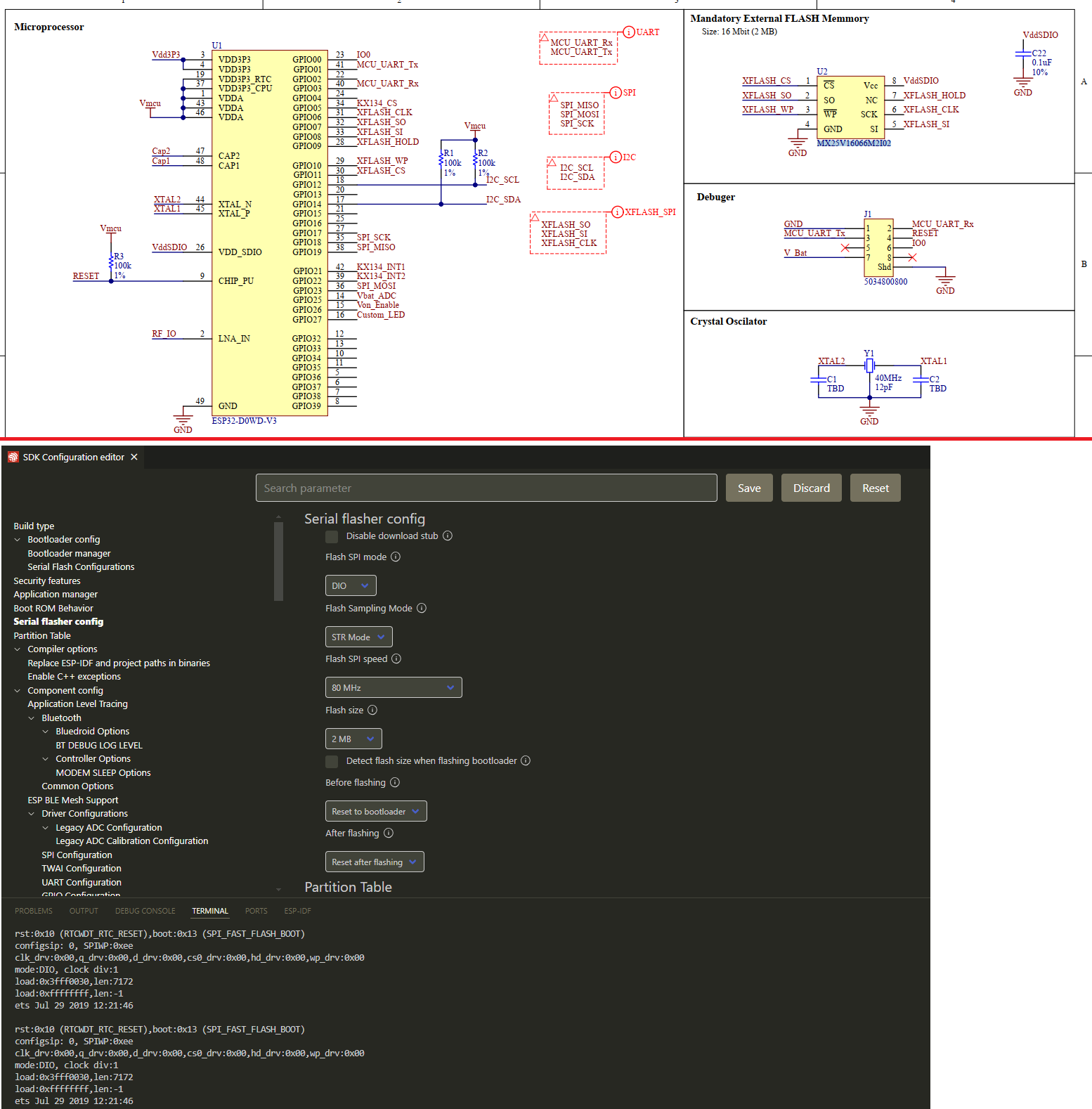Open info icon next to Flash SPI mode
Image resolution: width=1092 pixels, height=1109 pixels.
(396, 557)
